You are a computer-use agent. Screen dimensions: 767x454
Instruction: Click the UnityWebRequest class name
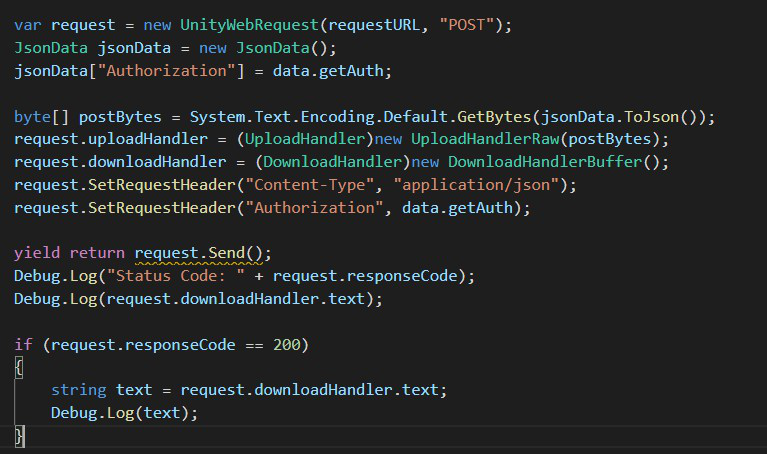tap(249, 25)
